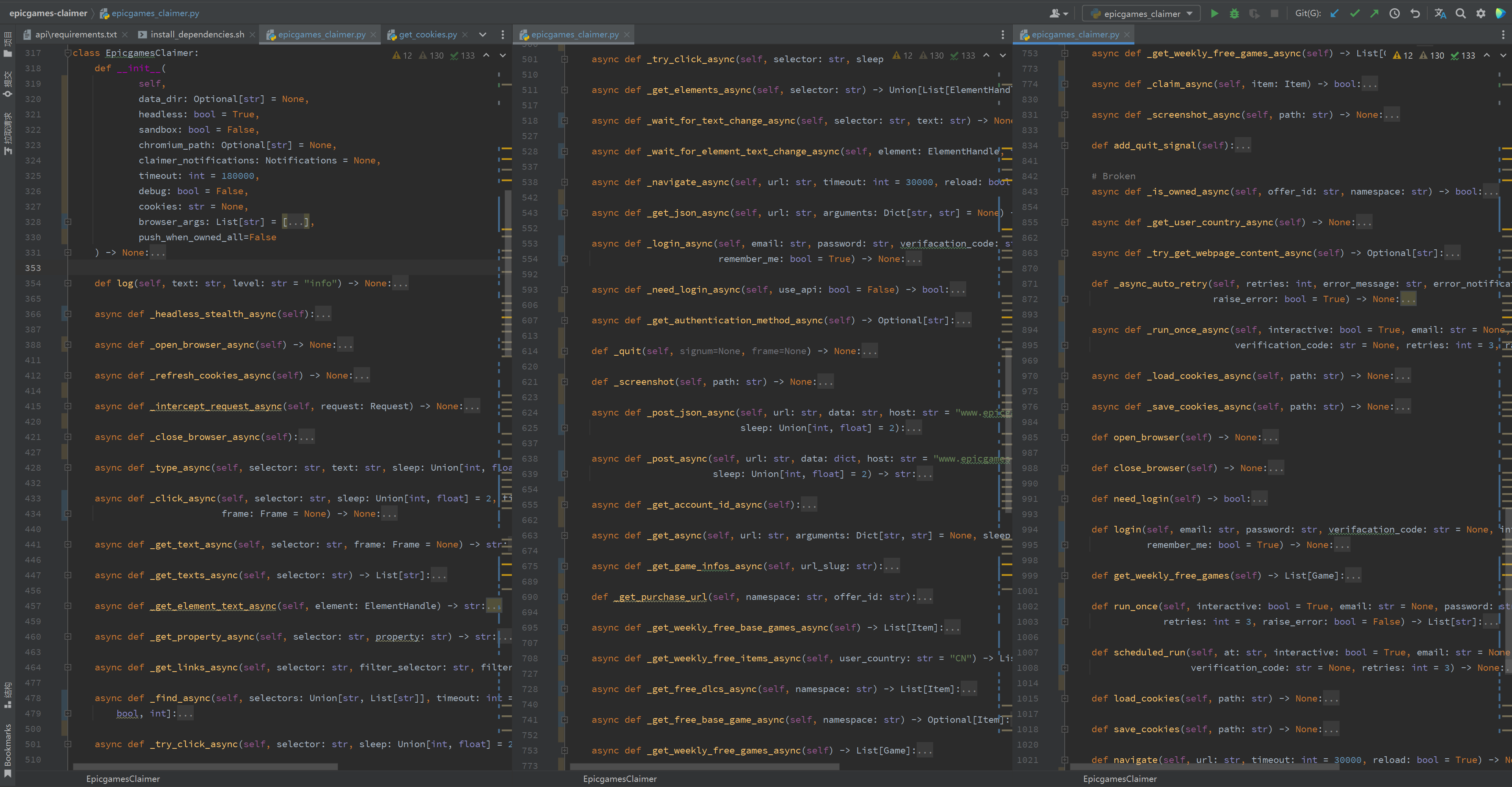Open IDE settings gear icon
The width and height of the screenshot is (1512, 787).
click(1481, 13)
